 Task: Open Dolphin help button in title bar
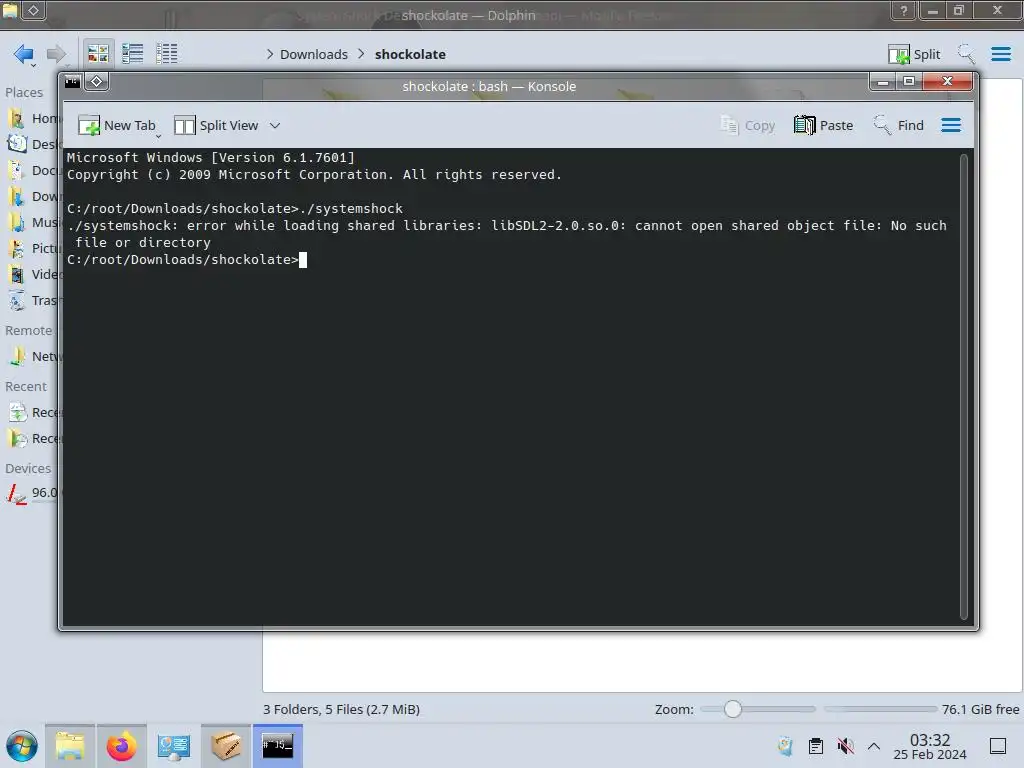(904, 10)
